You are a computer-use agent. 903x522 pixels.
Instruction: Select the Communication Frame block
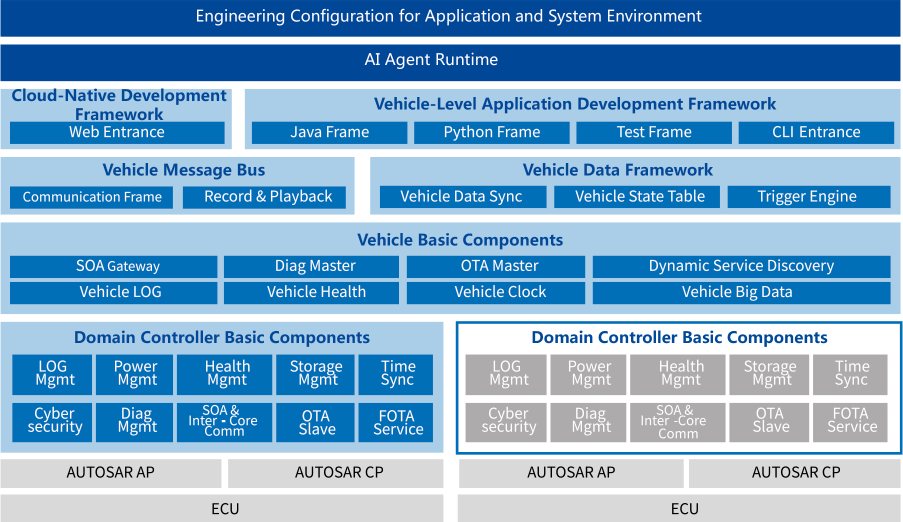click(92, 197)
